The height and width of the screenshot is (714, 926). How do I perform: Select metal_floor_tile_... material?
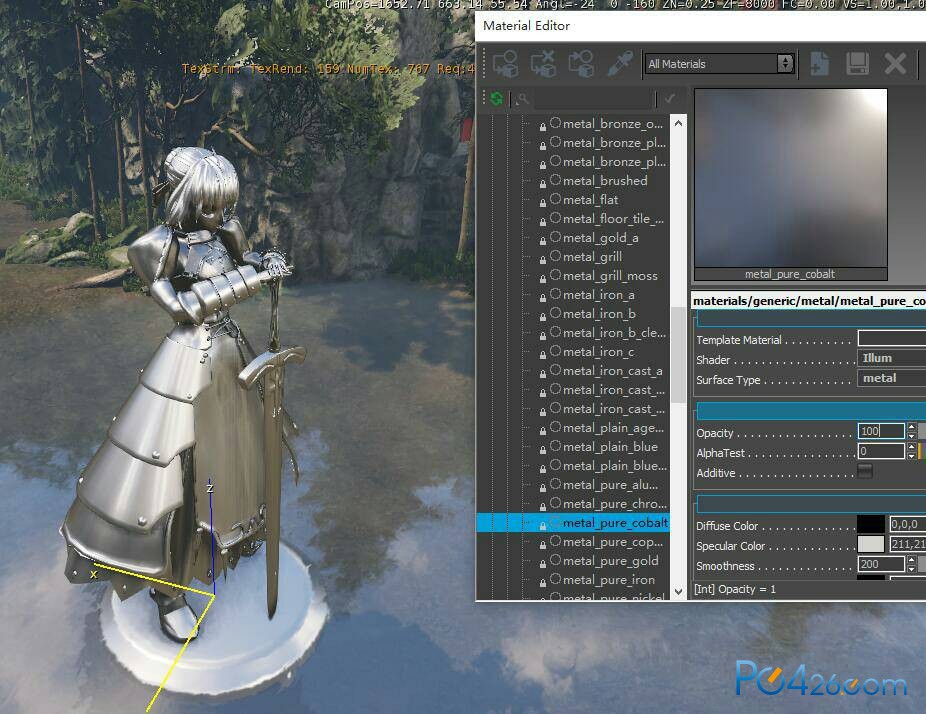click(613, 219)
